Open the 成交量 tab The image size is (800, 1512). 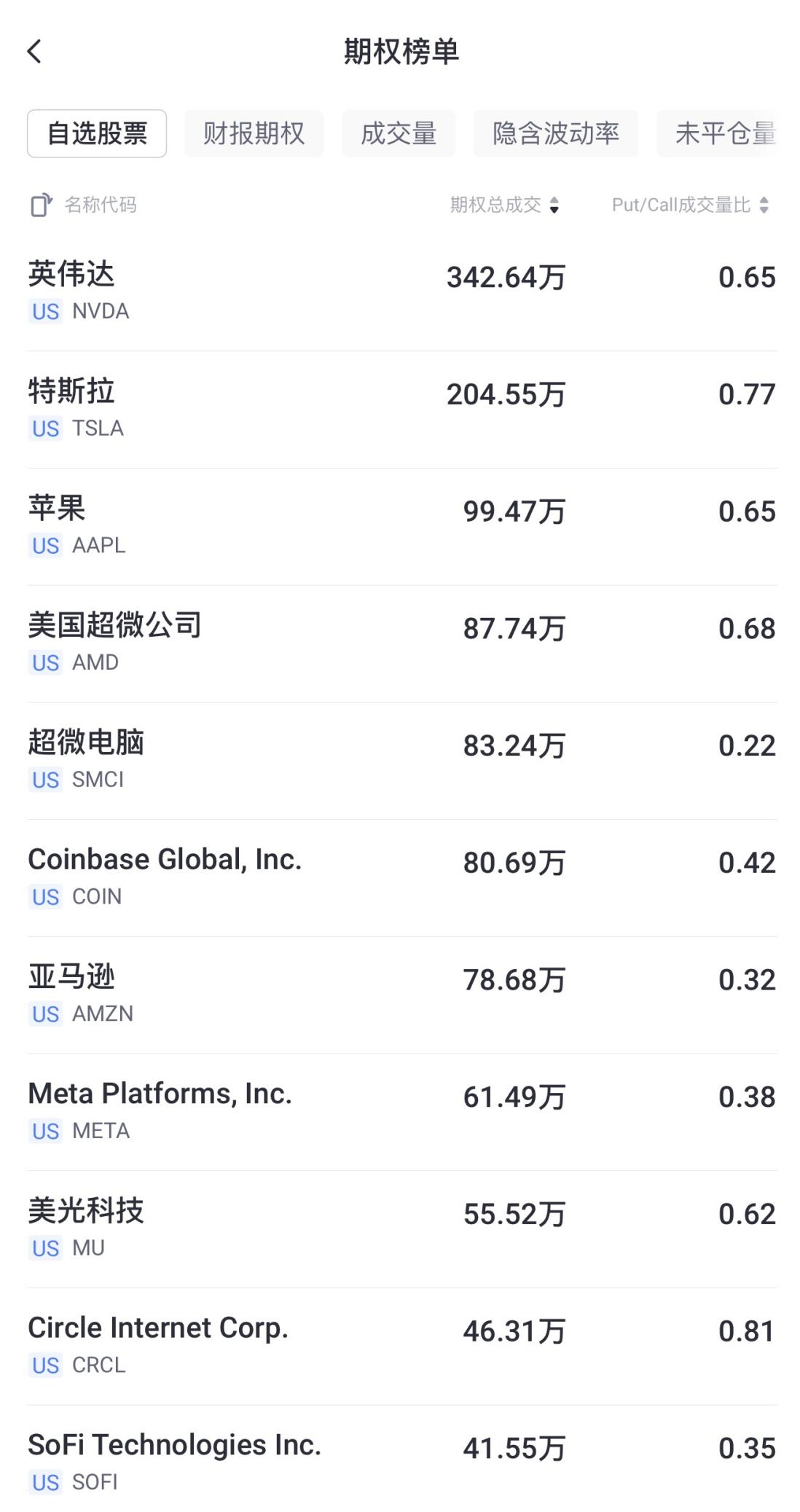(x=399, y=133)
